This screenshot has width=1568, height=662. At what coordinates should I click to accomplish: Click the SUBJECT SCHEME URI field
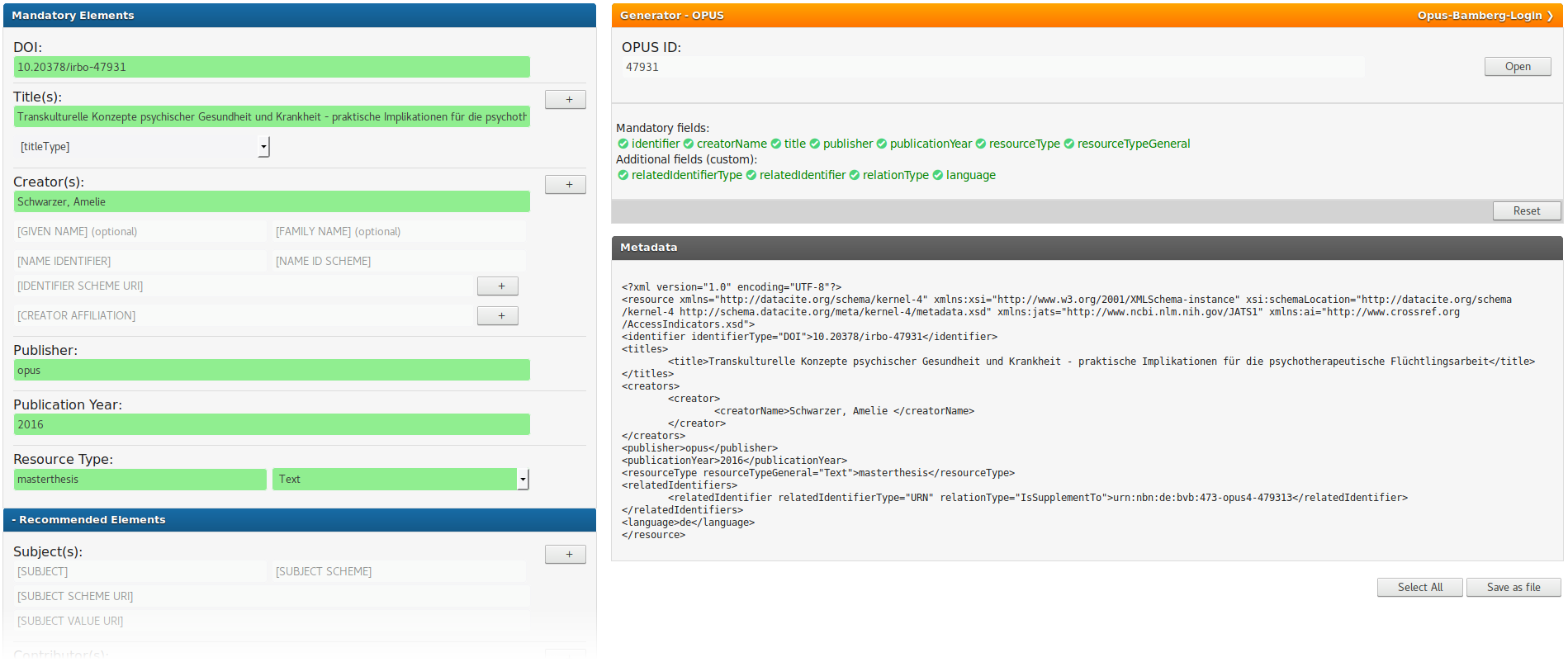tap(272, 597)
